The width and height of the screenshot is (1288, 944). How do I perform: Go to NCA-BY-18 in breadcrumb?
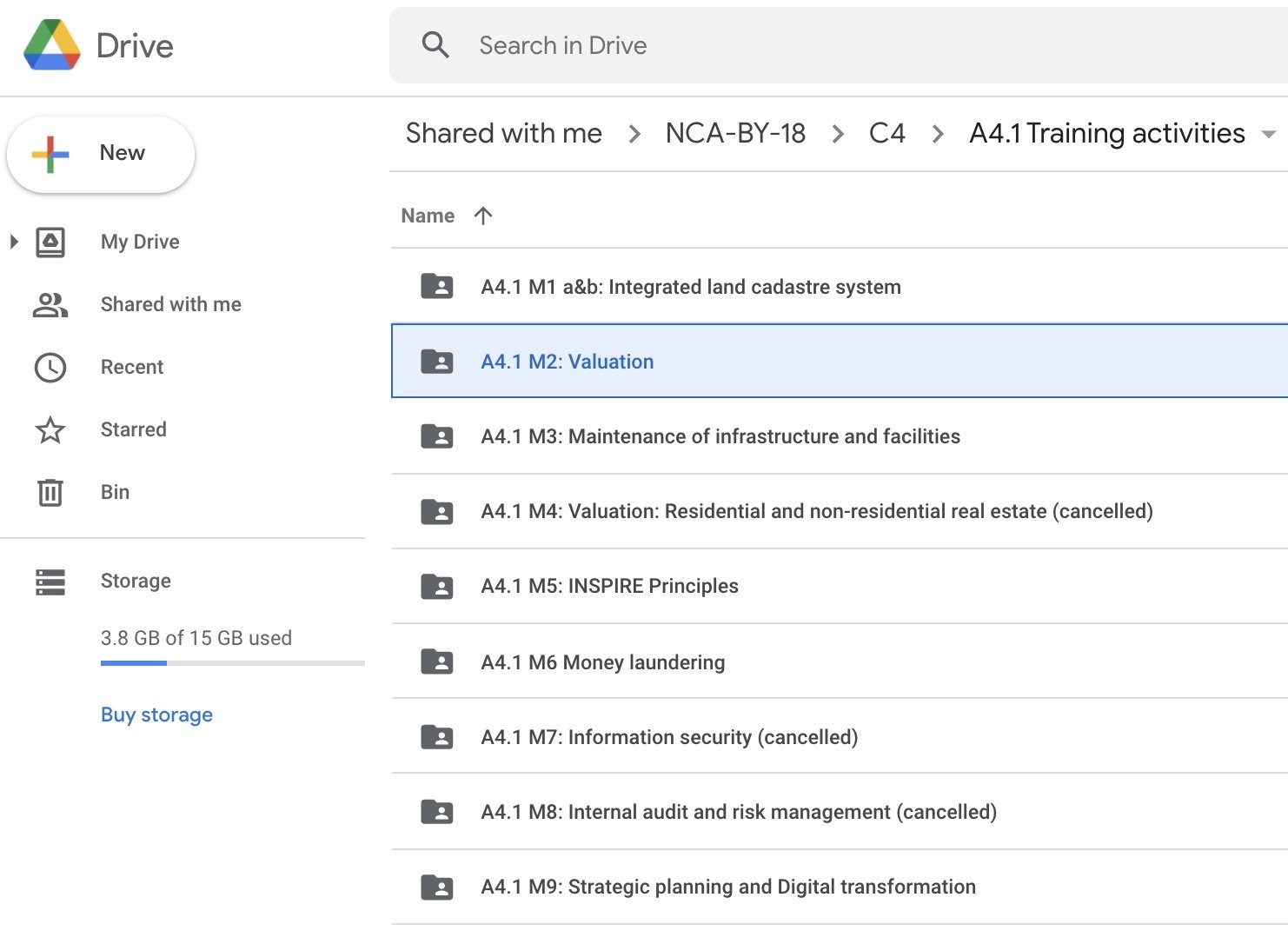[x=735, y=133]
